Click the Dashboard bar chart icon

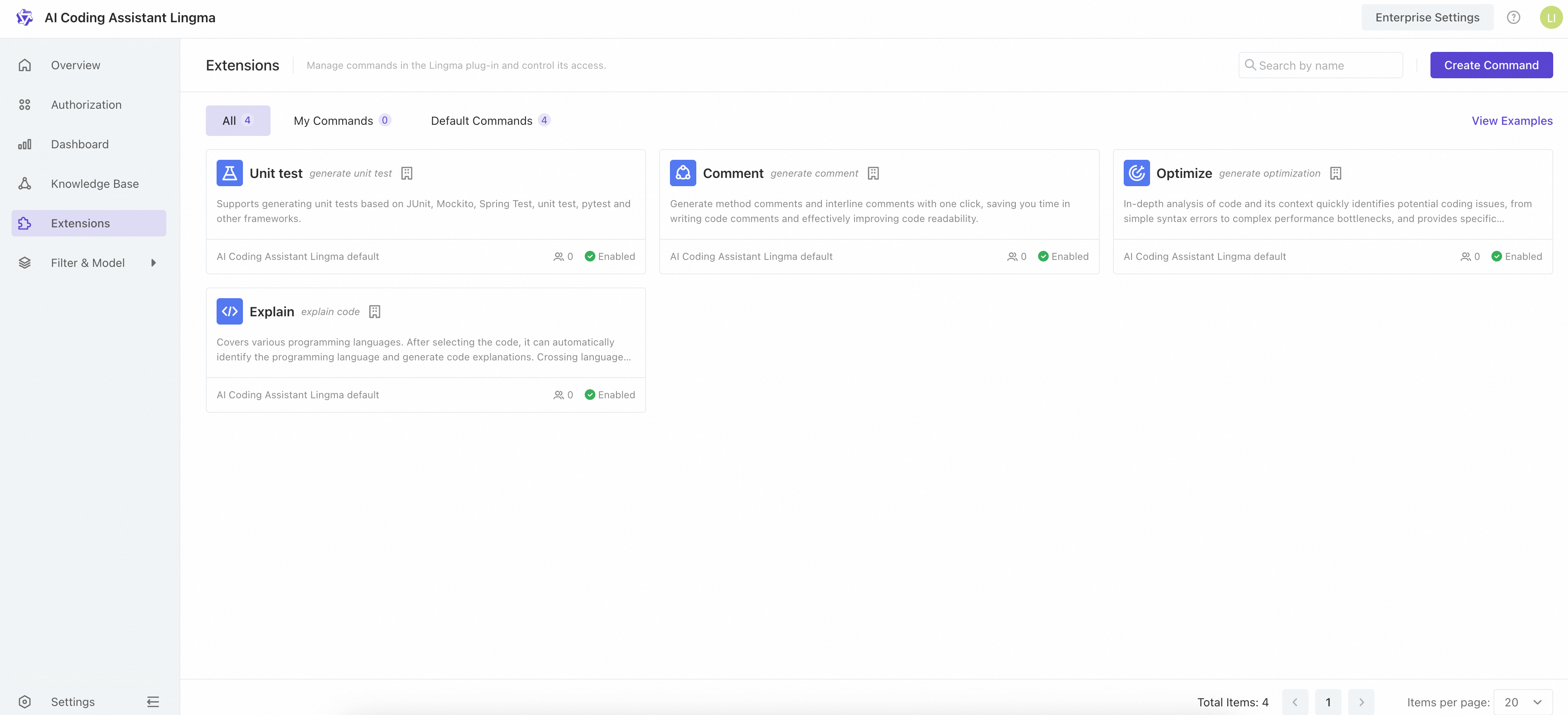pyautogui.click(x=24, y=144)
